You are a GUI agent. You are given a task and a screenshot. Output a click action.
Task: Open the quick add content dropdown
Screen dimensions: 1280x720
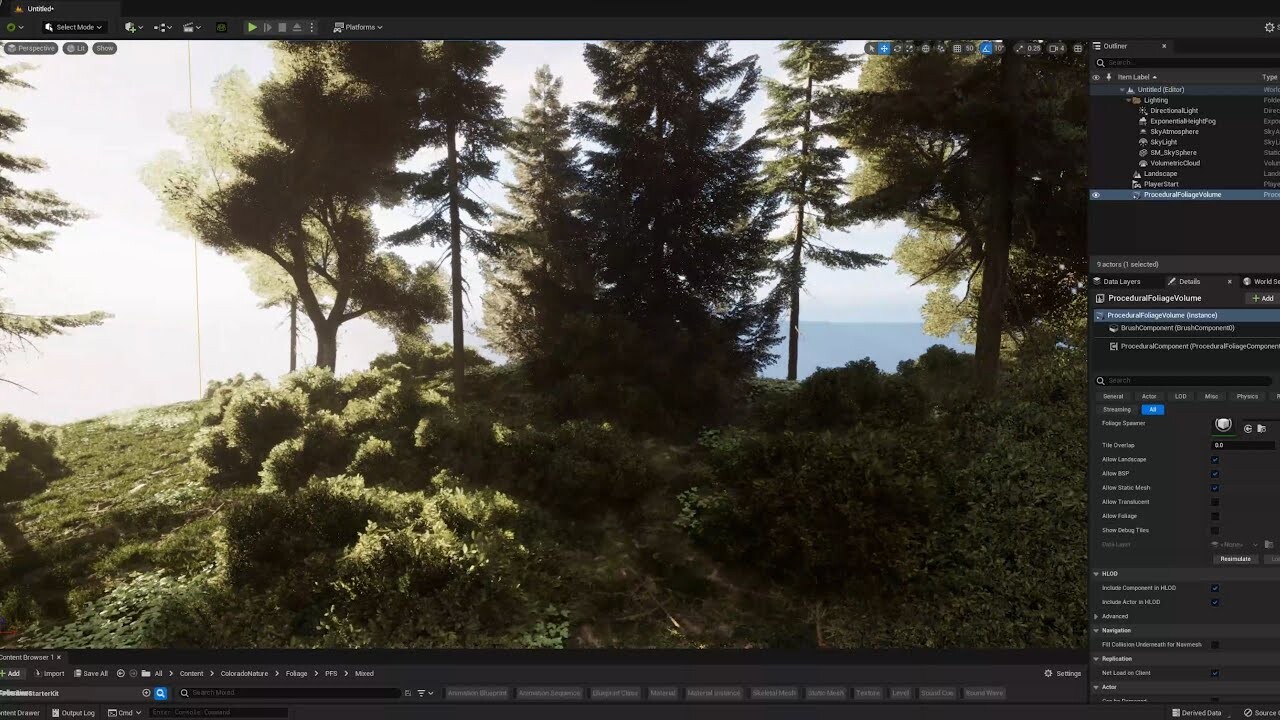(x=133, y=27)
